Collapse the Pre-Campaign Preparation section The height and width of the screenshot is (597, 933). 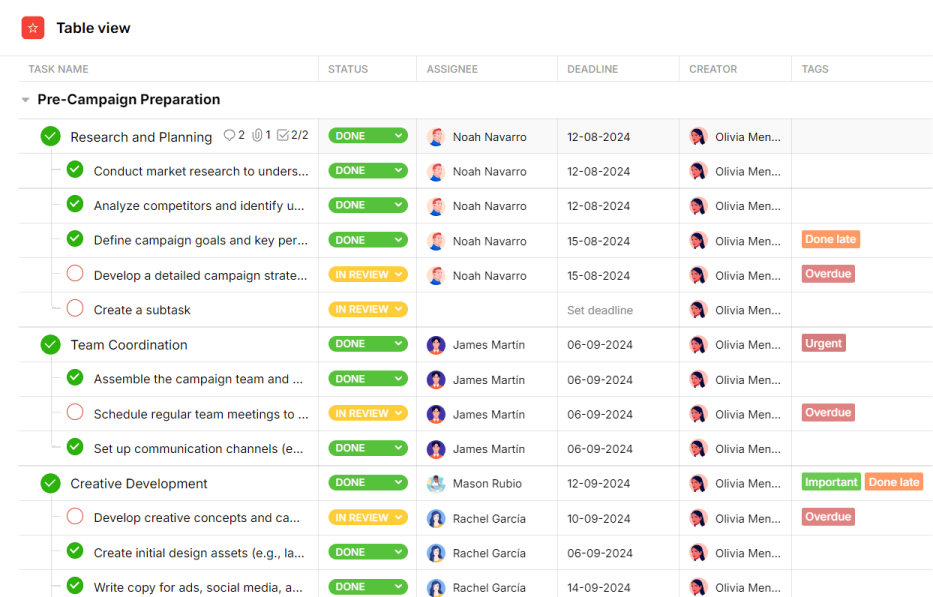click(24, 99)
